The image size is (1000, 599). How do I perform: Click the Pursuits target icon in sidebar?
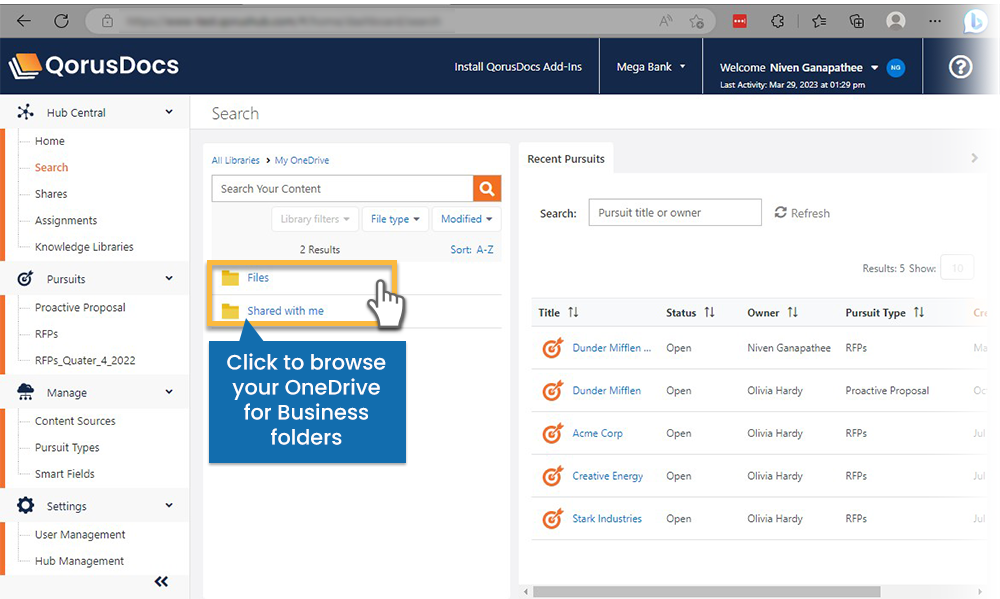coord(25,279)
